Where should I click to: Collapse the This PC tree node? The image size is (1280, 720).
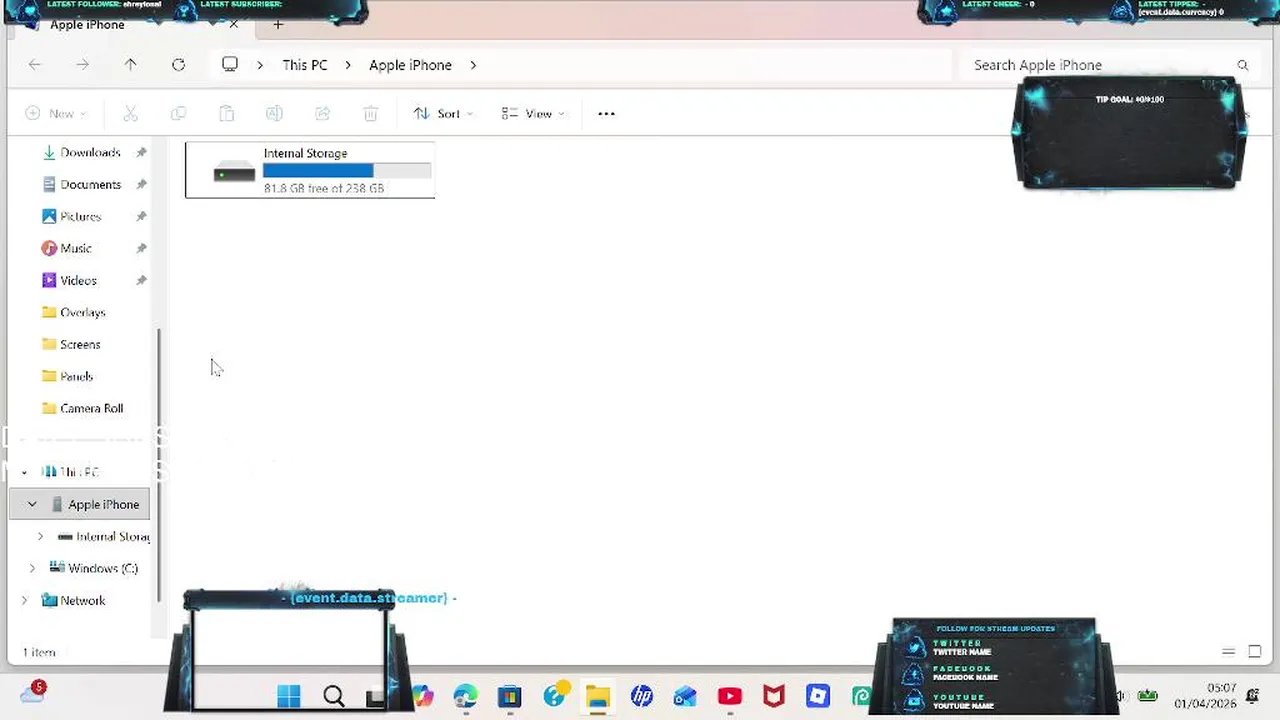coord(24,472)
